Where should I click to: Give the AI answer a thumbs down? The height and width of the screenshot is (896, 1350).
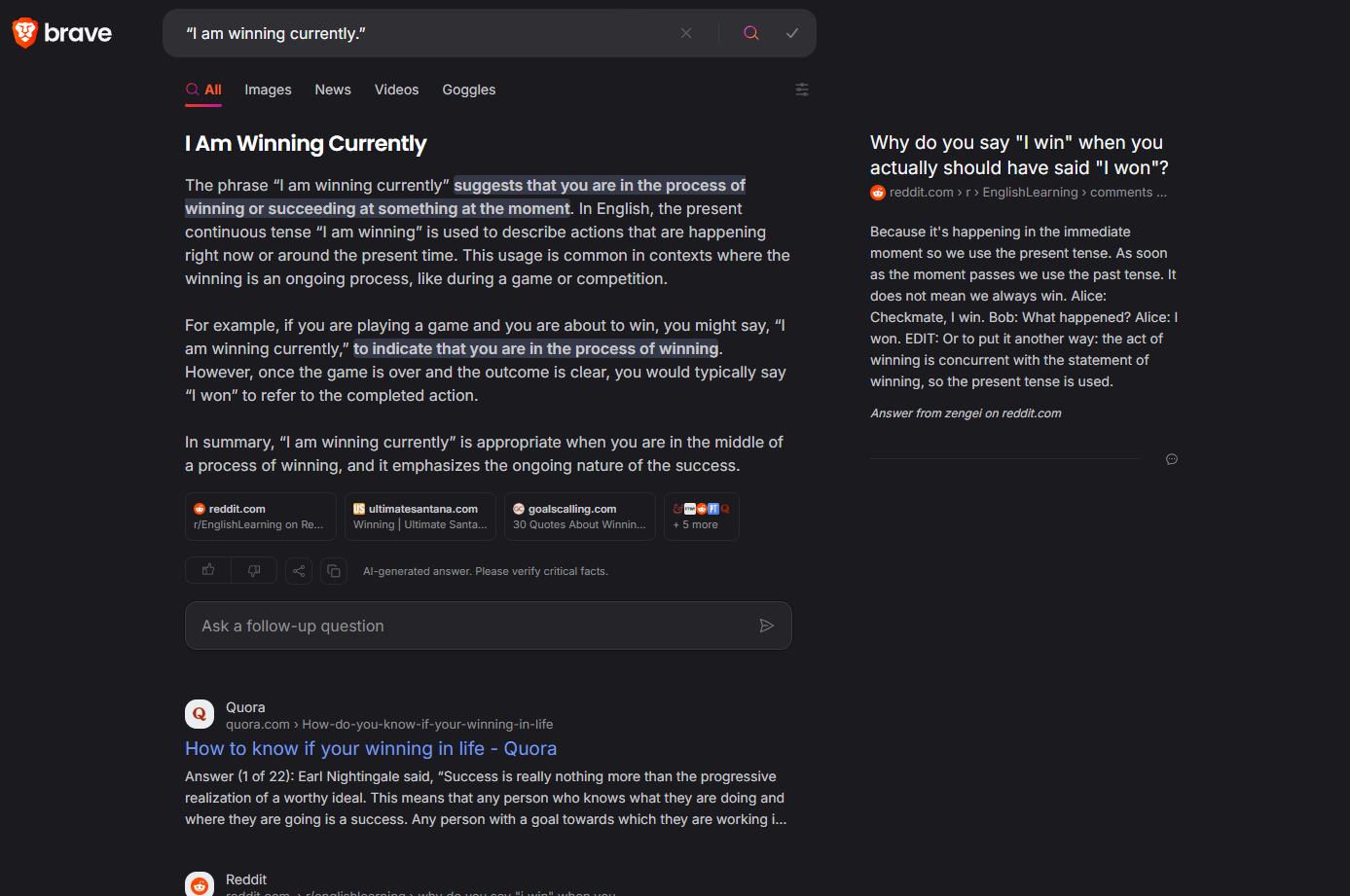[254, 570]
